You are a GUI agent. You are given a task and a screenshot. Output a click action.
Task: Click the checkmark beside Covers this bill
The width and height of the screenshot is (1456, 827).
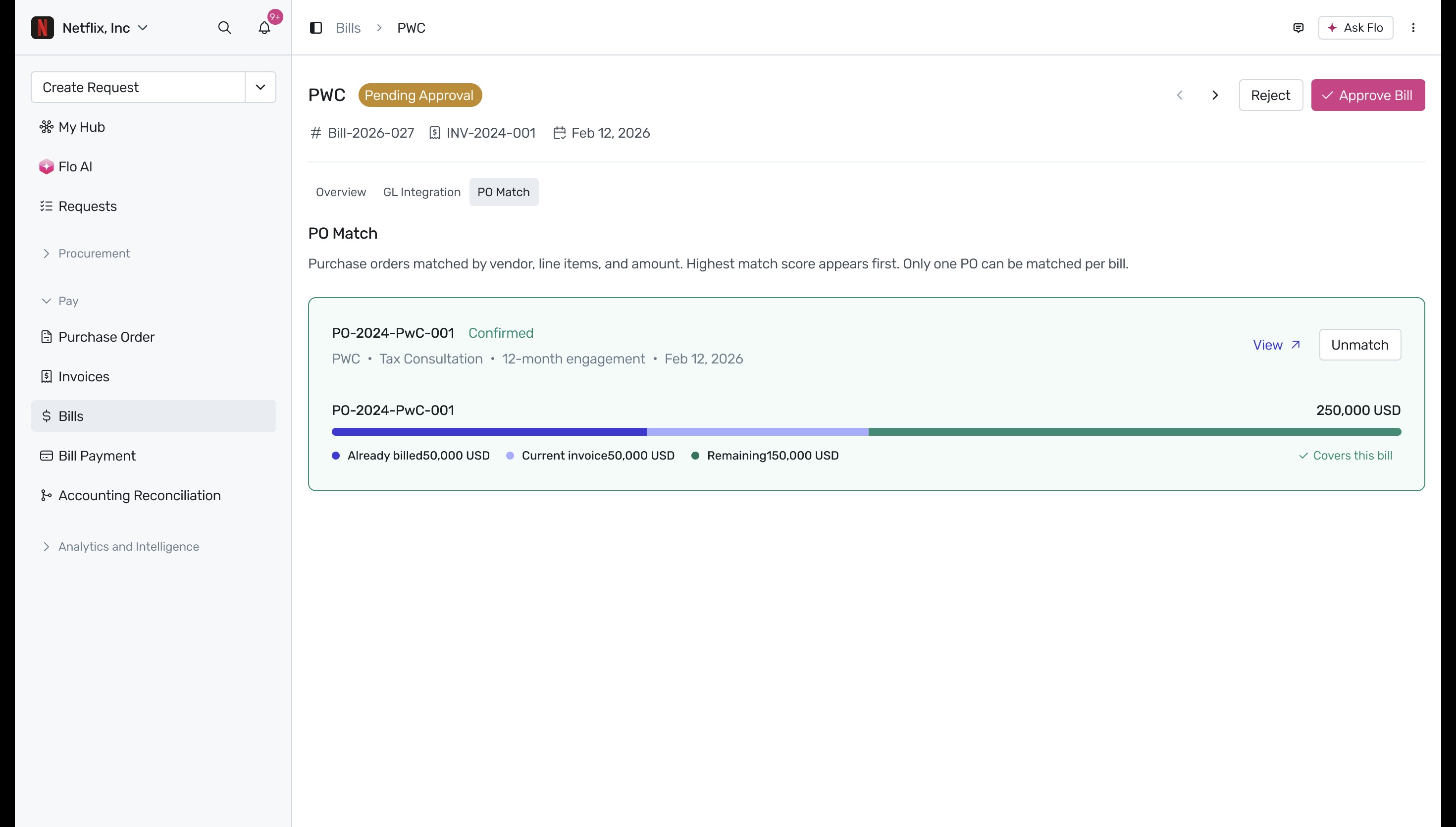pyautogui.click(x=1303, y=456)
